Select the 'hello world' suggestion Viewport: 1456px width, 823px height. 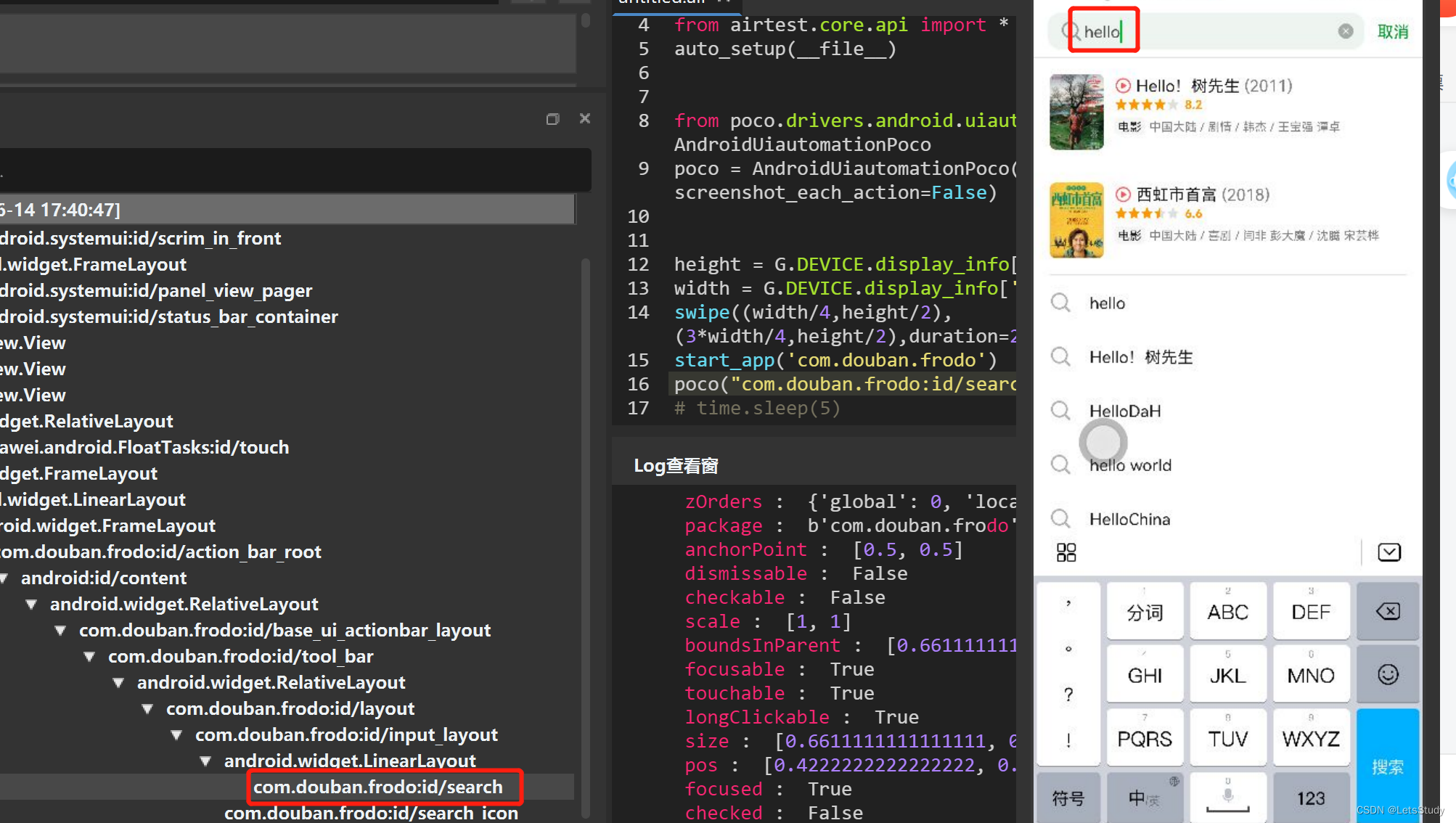click(x=1130, y=465)
